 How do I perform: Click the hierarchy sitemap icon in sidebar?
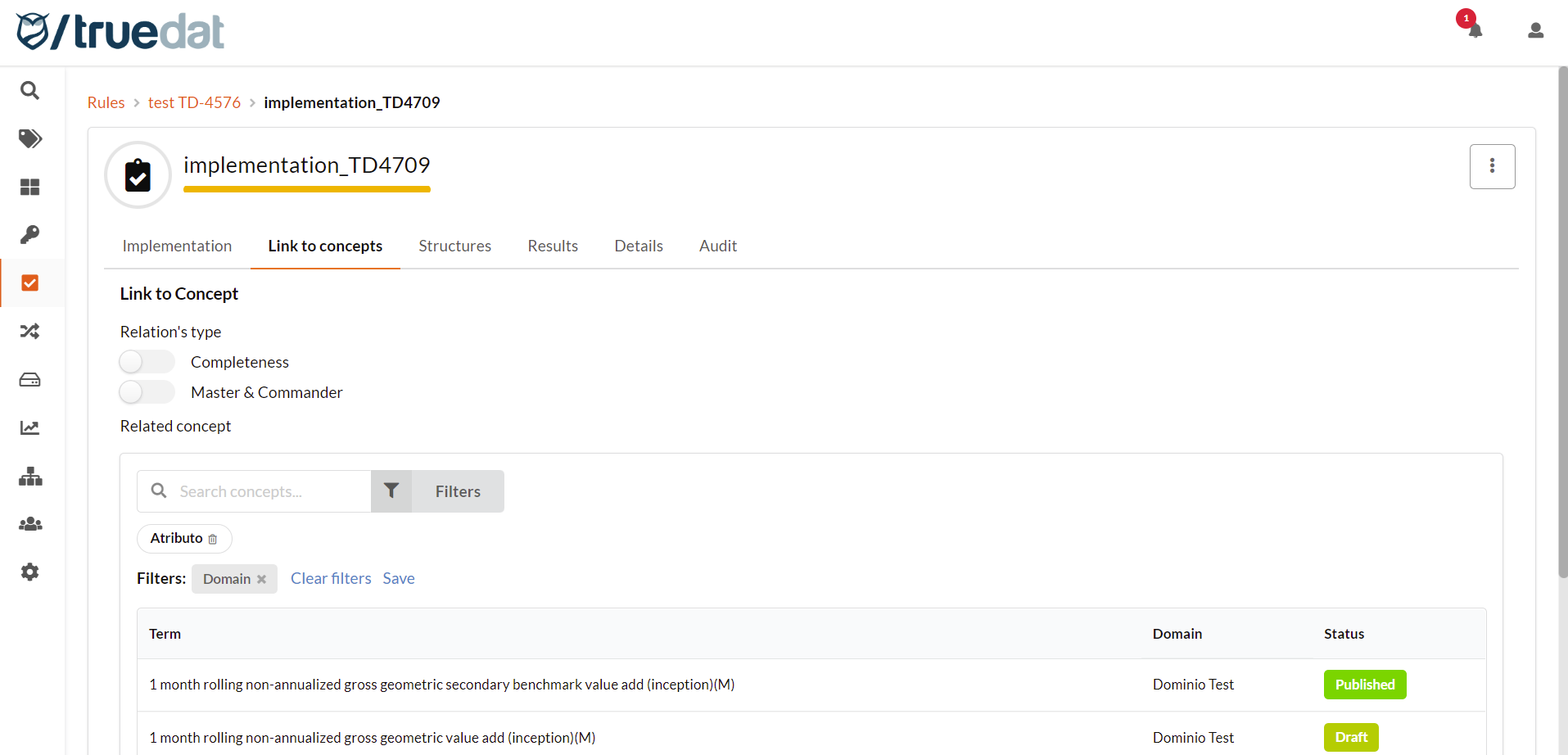[x=29, y=477]
